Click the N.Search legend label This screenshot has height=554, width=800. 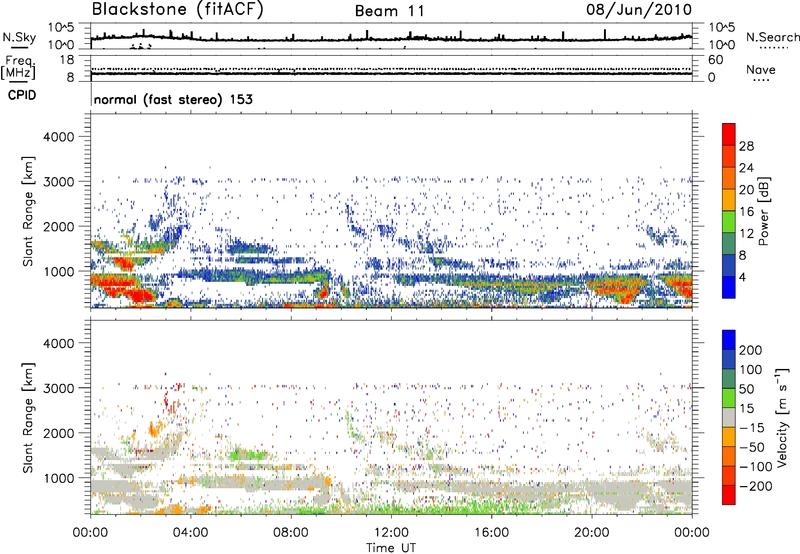coord(772,37)
